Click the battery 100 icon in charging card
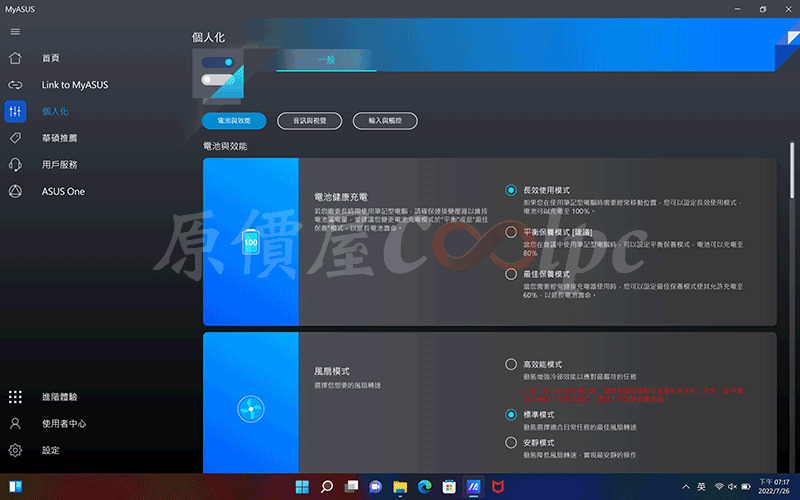Screen dimensions: 800x500 [x=251, y=242]
